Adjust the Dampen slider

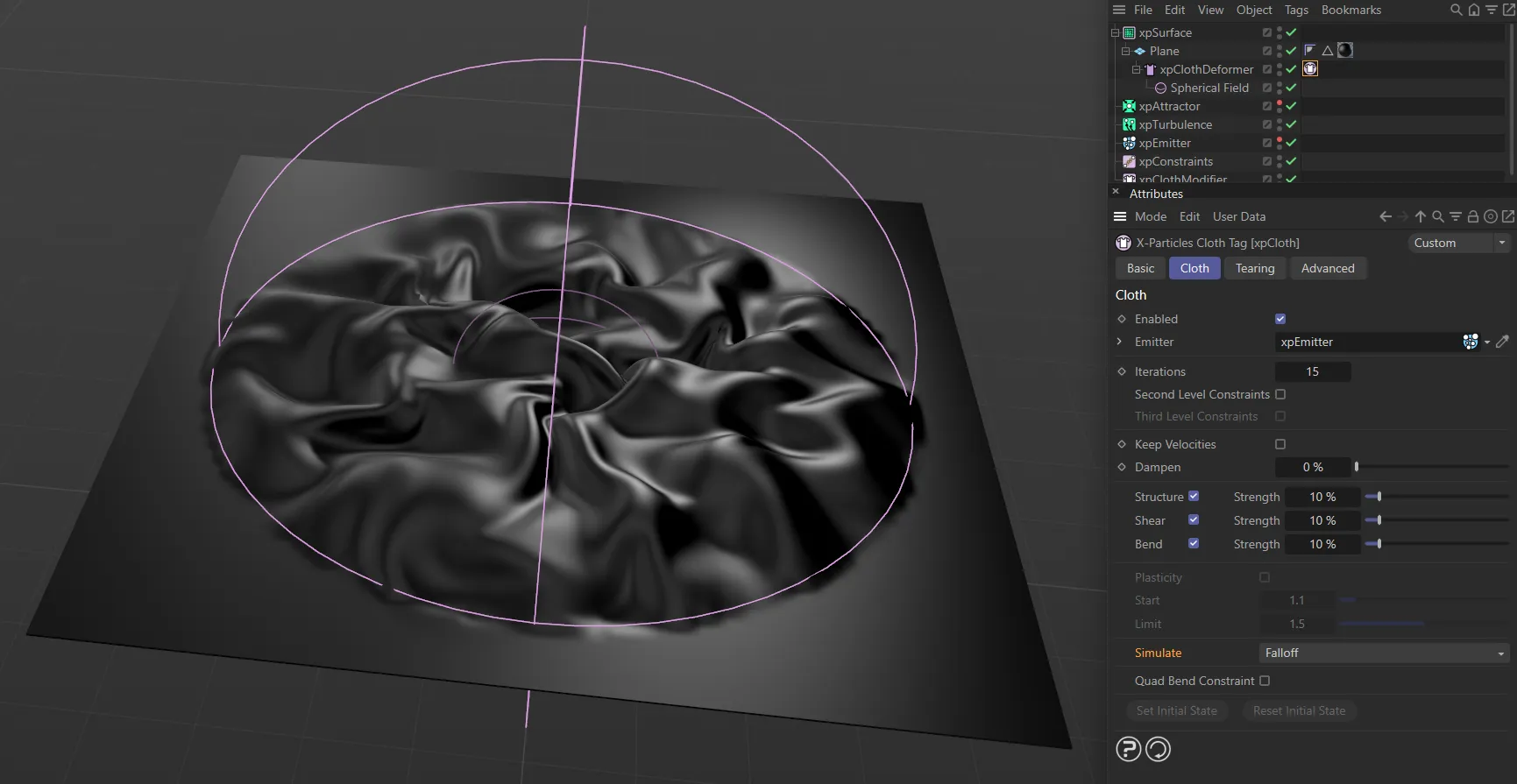point(1433,467)
